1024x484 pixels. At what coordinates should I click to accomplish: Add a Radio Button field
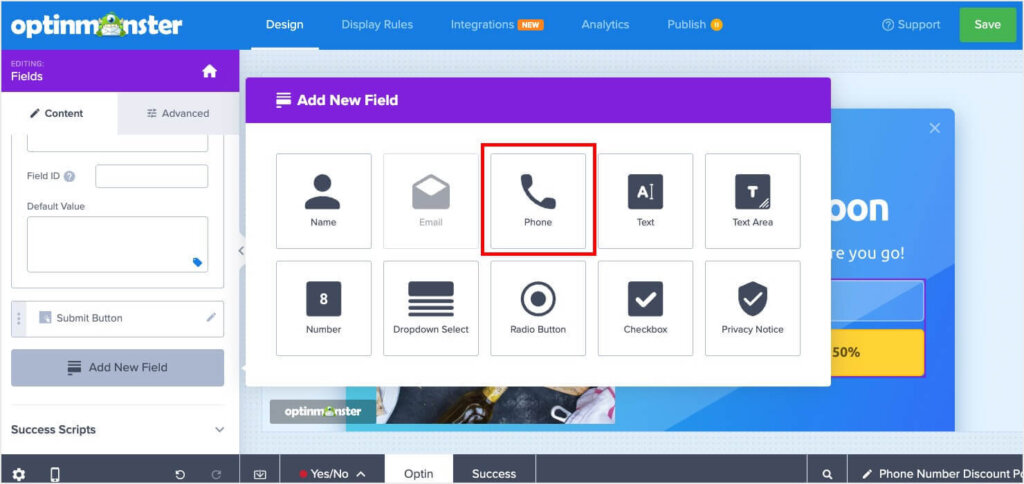[538, 308]
